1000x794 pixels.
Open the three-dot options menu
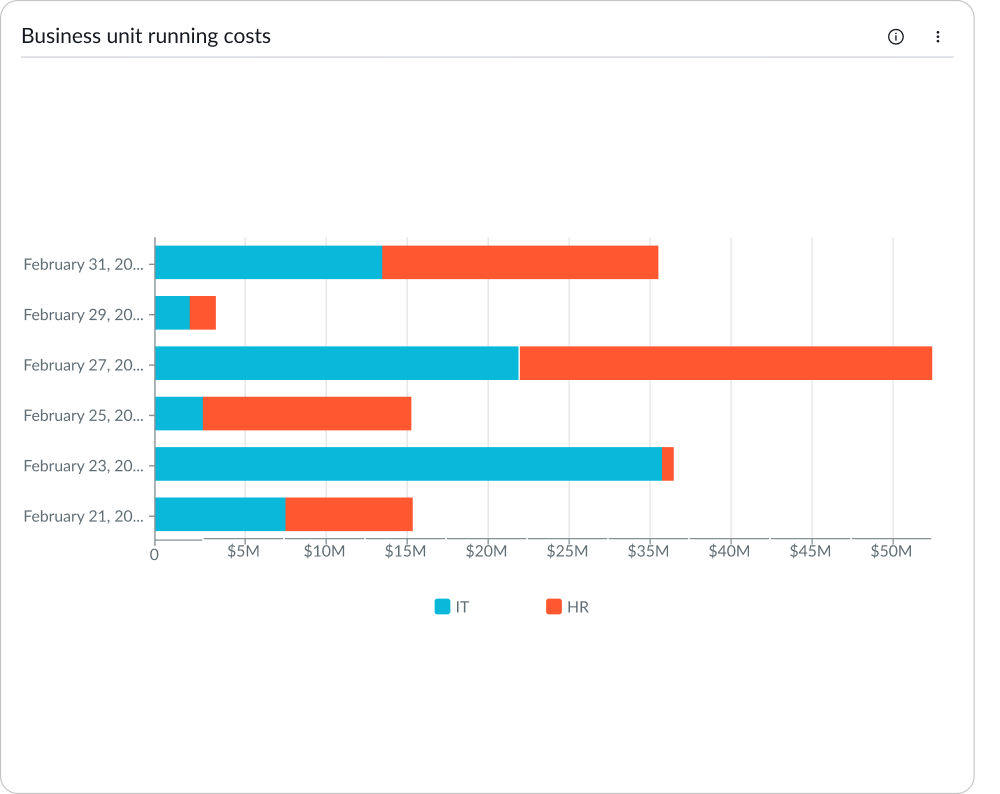click(937, 36)
